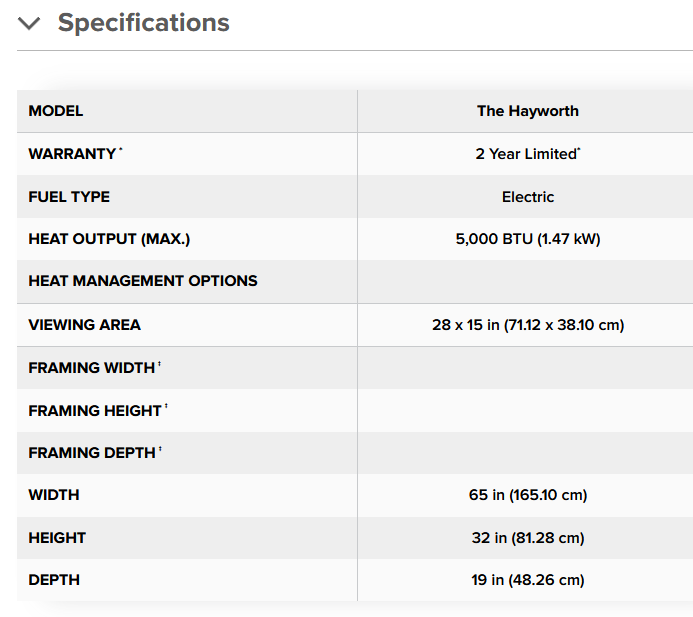Click the MODEL row label
Viewport: 693px width, 617px height.
56,111
